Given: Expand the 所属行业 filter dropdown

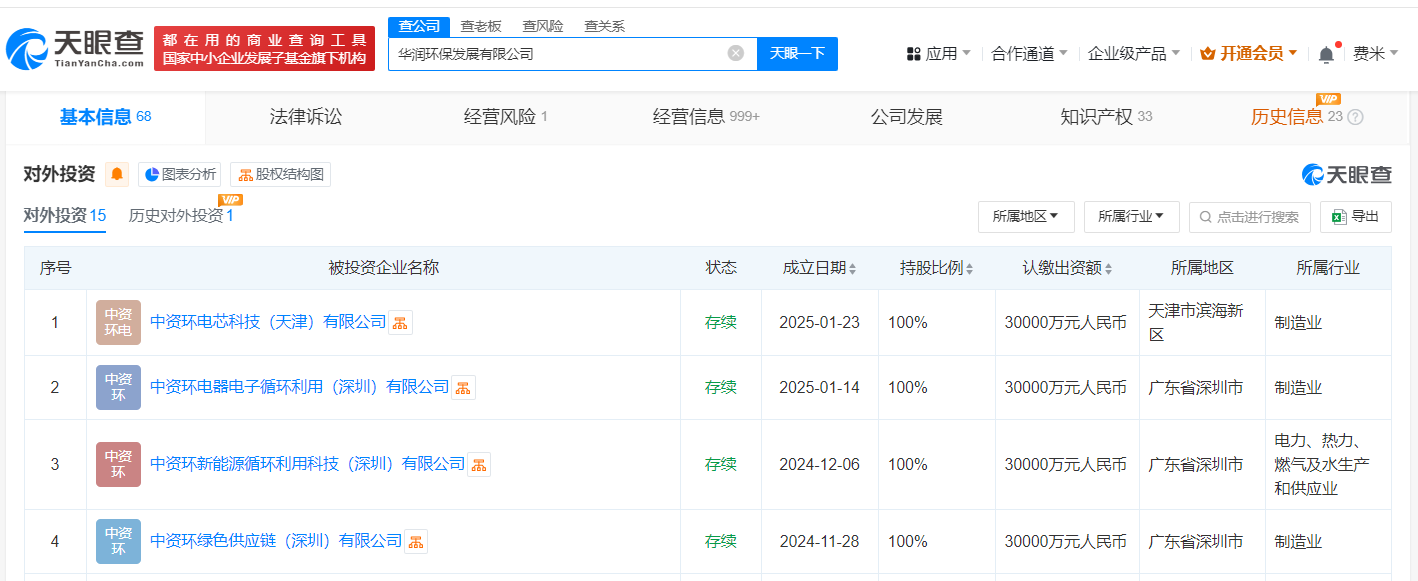Looking at the screenshot, I should pos(1131,216).
